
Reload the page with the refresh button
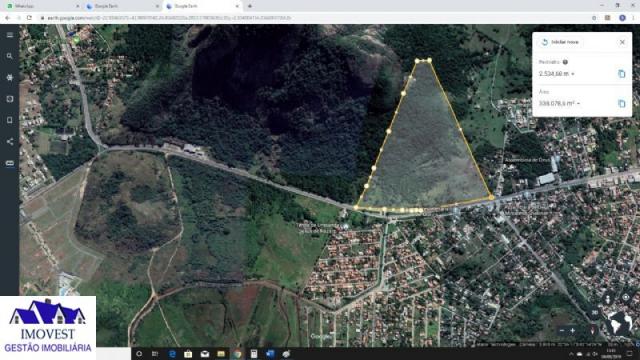click(29, 18)
